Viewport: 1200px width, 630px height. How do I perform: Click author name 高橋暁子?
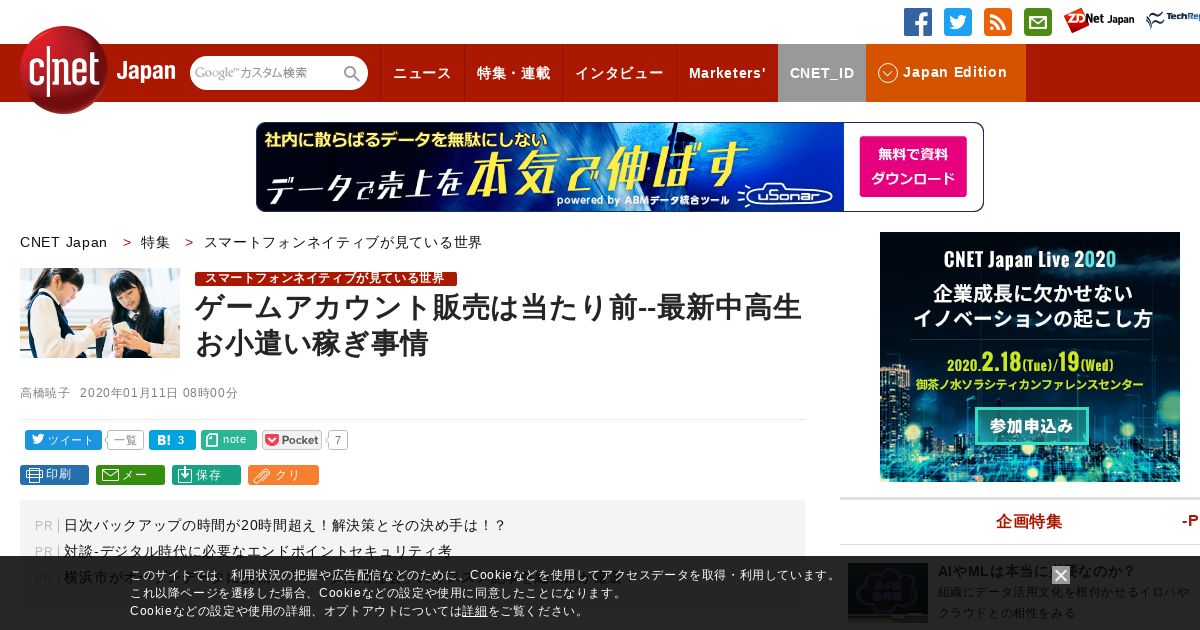[45, 393]
